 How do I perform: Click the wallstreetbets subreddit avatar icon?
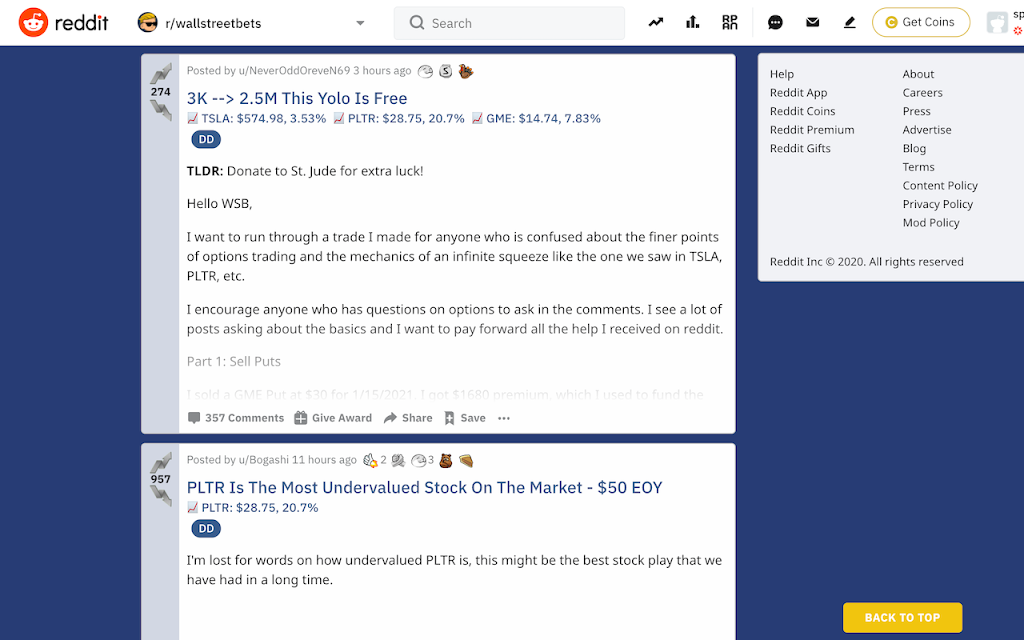[x=148, y=23]
